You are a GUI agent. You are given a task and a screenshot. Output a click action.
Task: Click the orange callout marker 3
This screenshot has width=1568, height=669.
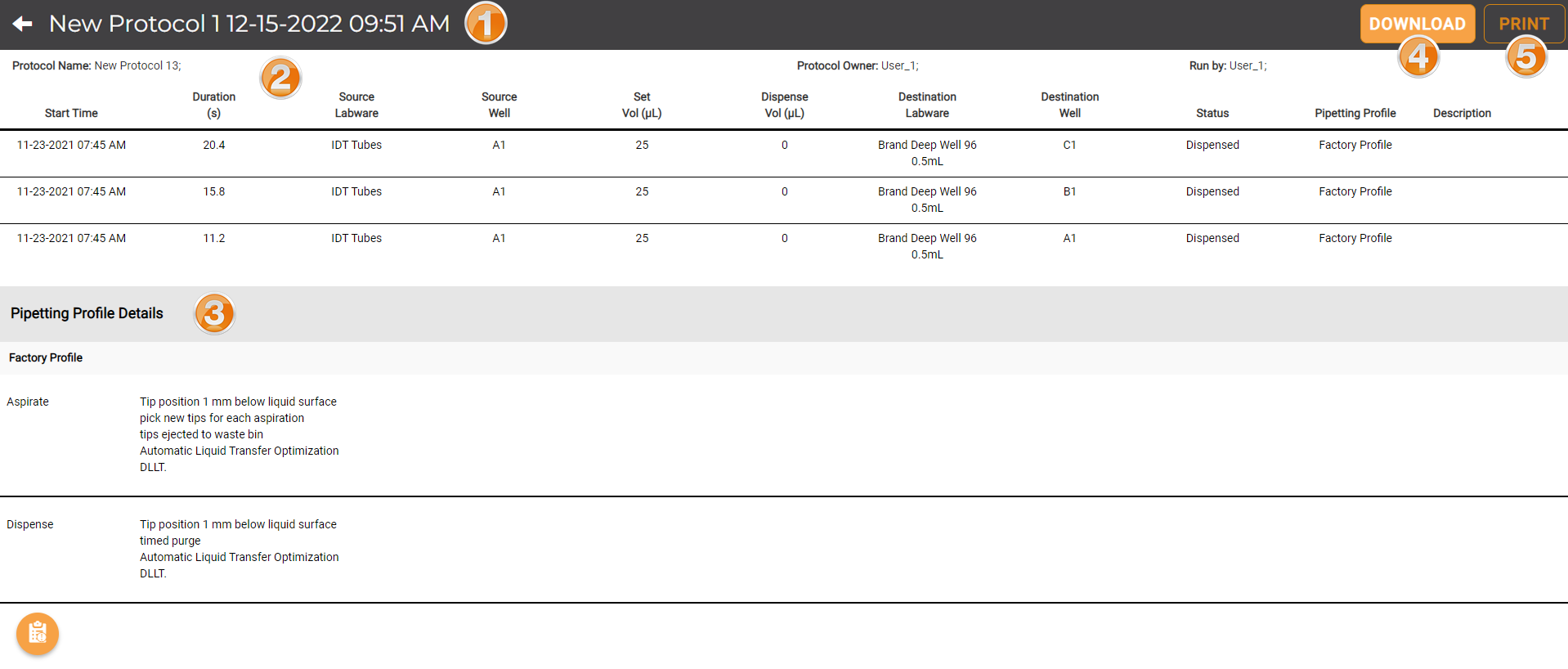click(x=214, y=314)
